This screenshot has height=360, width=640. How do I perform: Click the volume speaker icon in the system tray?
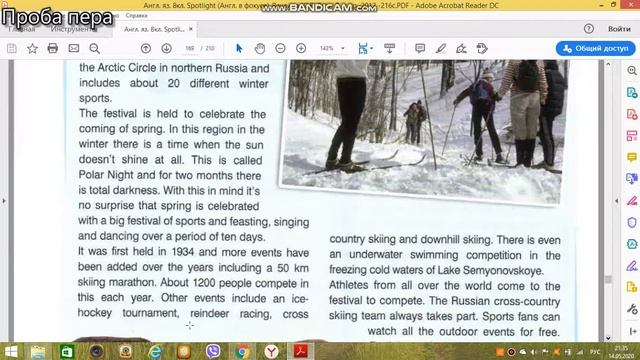533,352
